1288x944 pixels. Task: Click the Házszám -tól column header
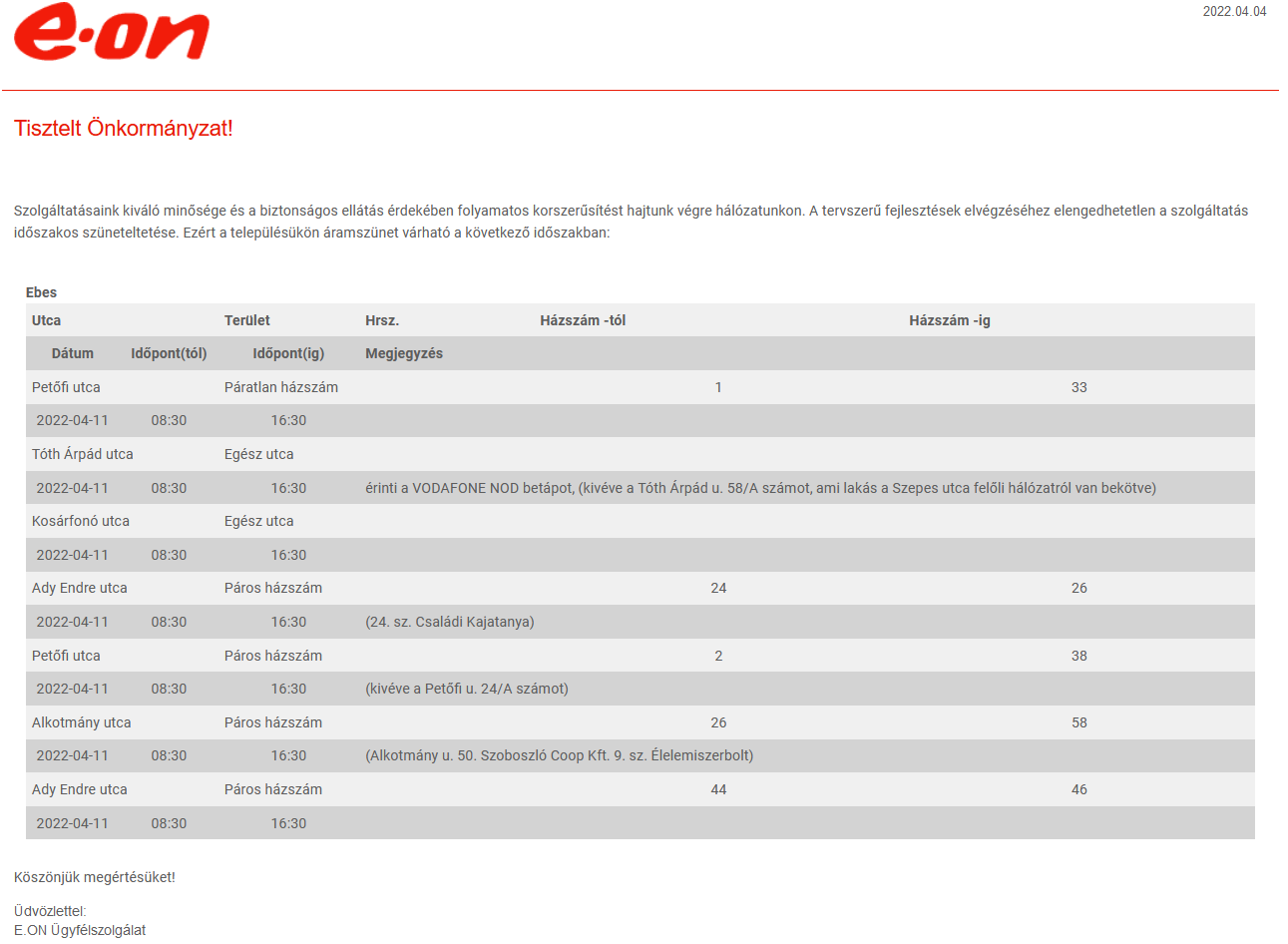tap(583, 320)
